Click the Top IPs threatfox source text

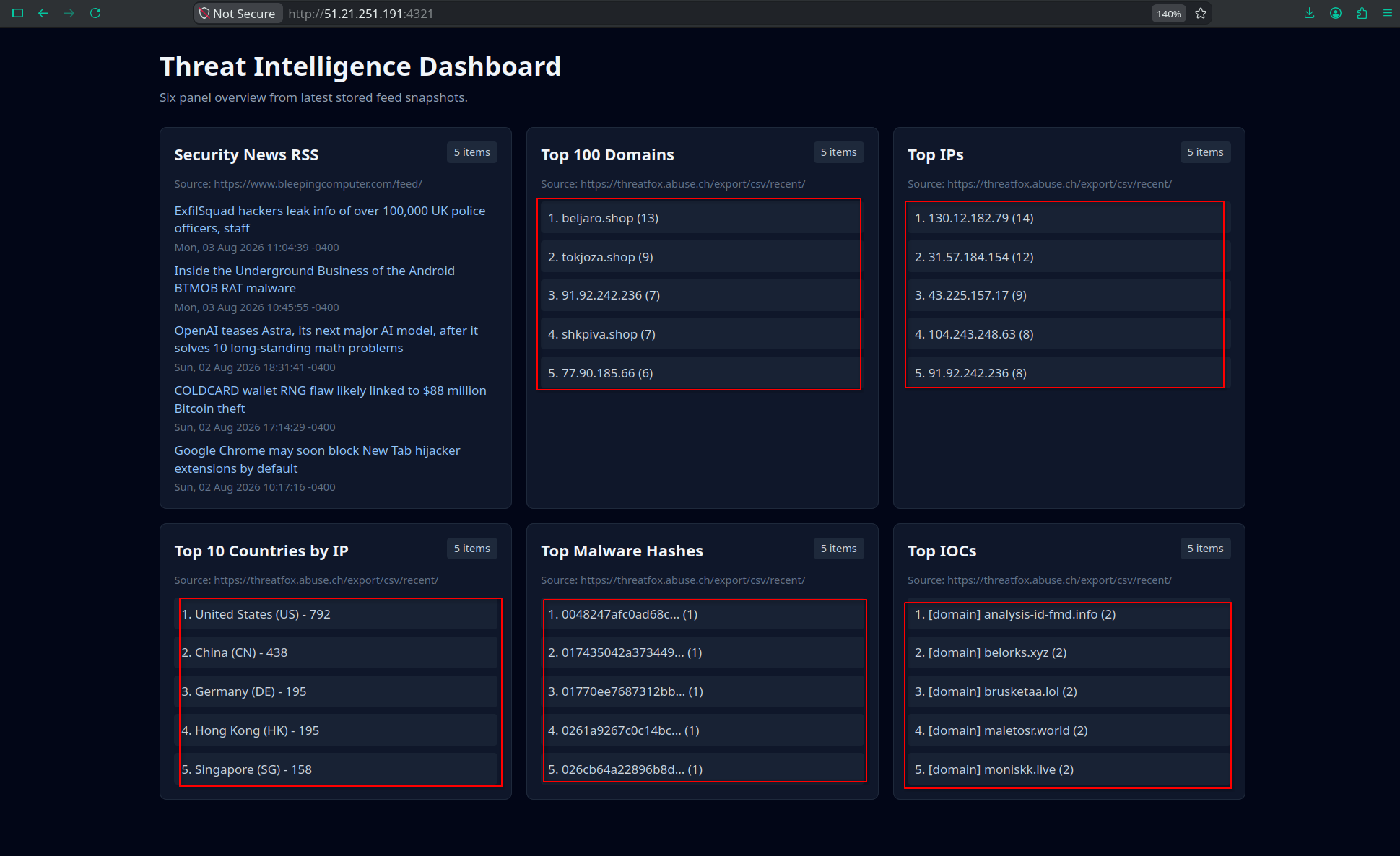click(1040, 184)
